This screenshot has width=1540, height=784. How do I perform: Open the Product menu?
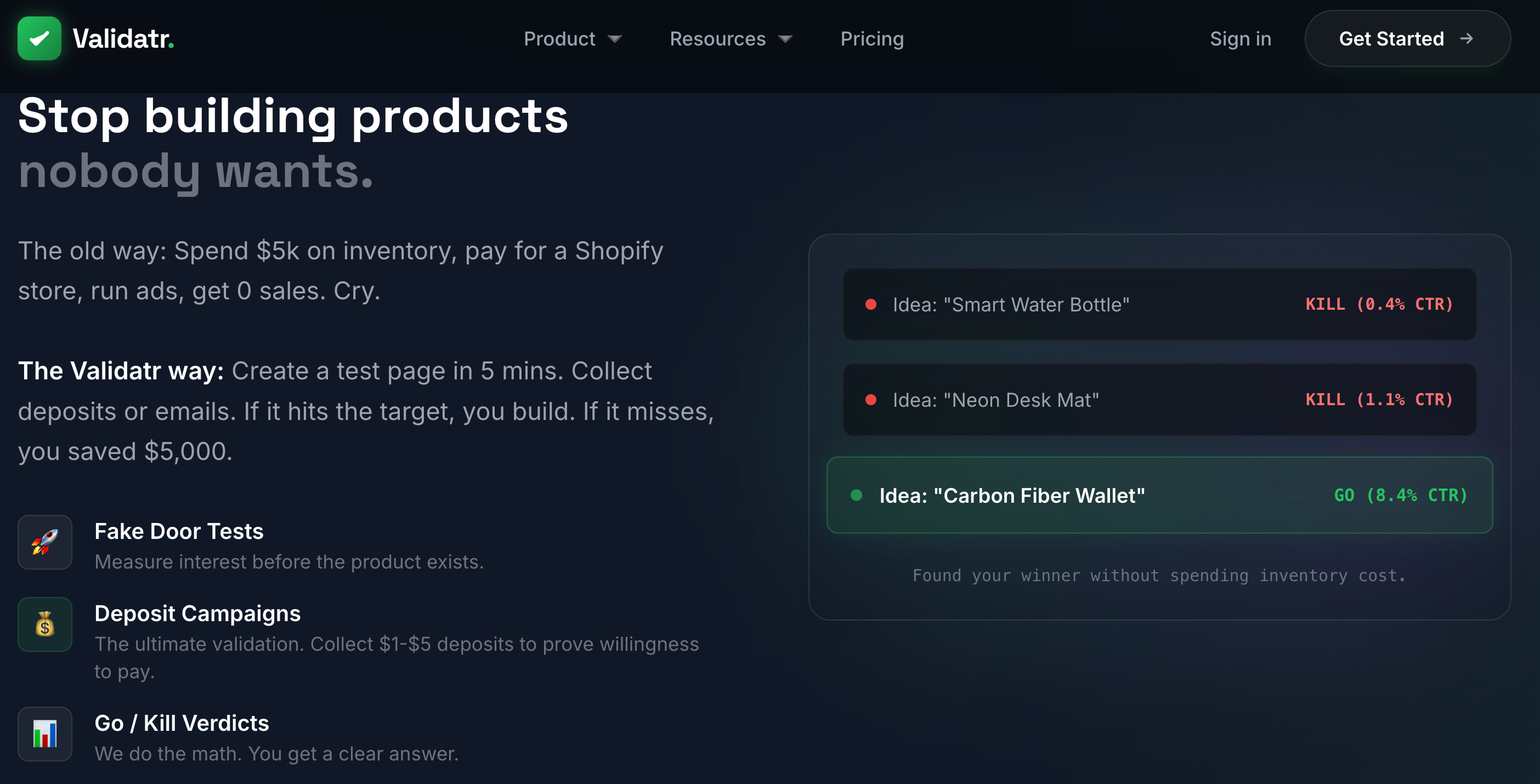[x=559, y=39]
